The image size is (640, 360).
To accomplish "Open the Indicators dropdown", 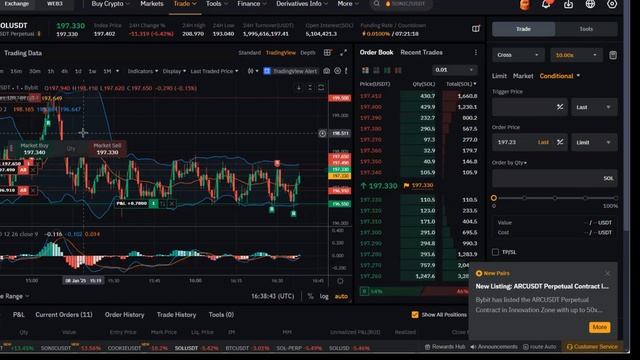I will 143,71.
